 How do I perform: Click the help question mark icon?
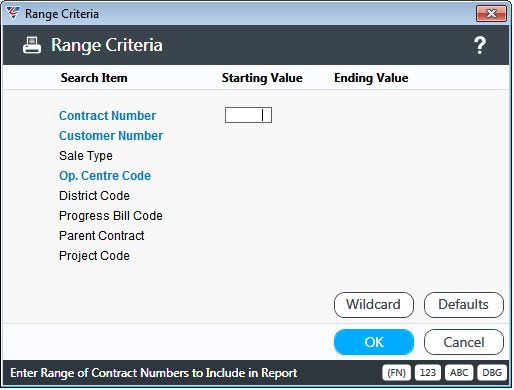coord(480,46)
